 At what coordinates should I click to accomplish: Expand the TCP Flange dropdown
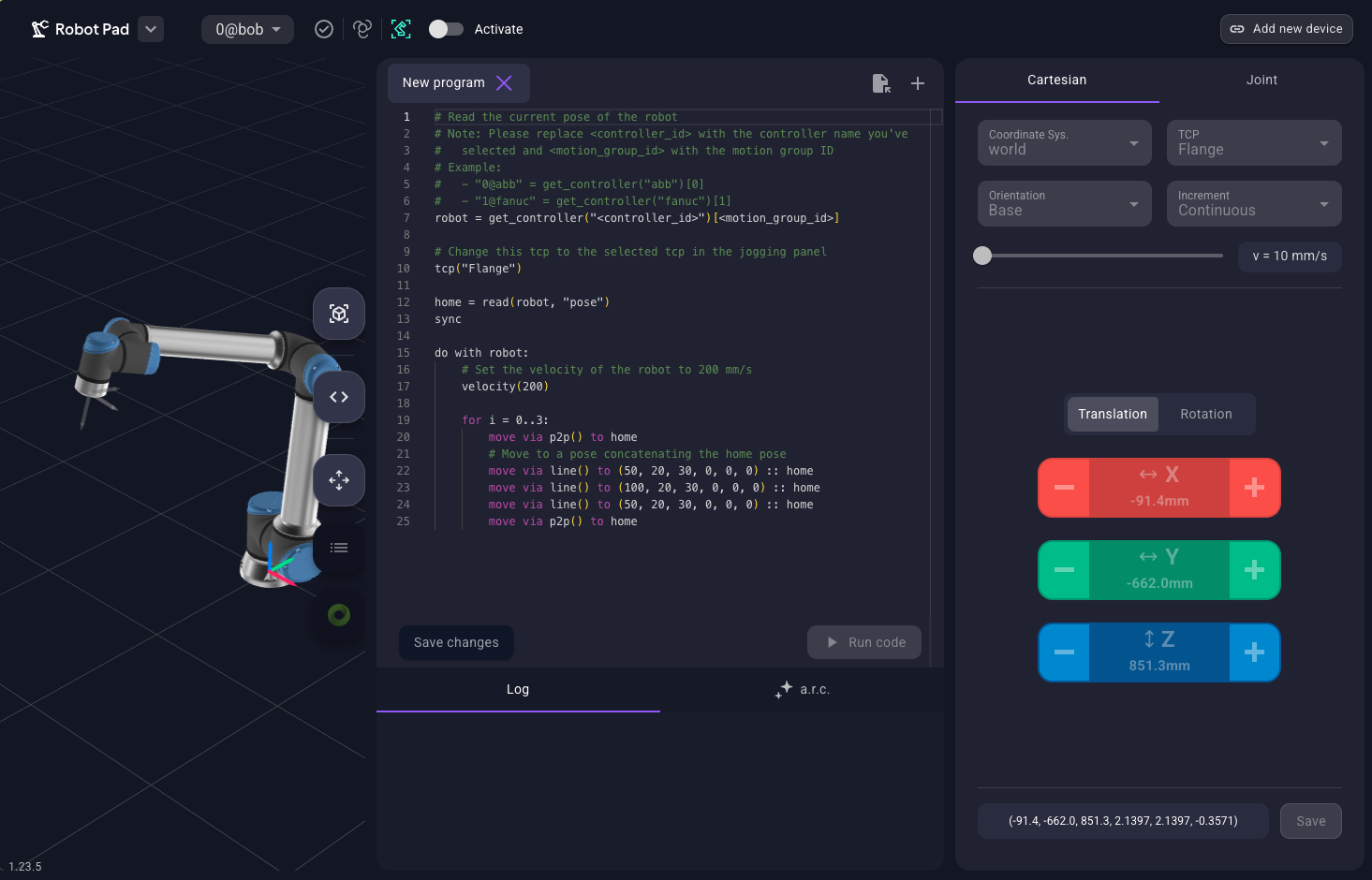click(1254, 143)
